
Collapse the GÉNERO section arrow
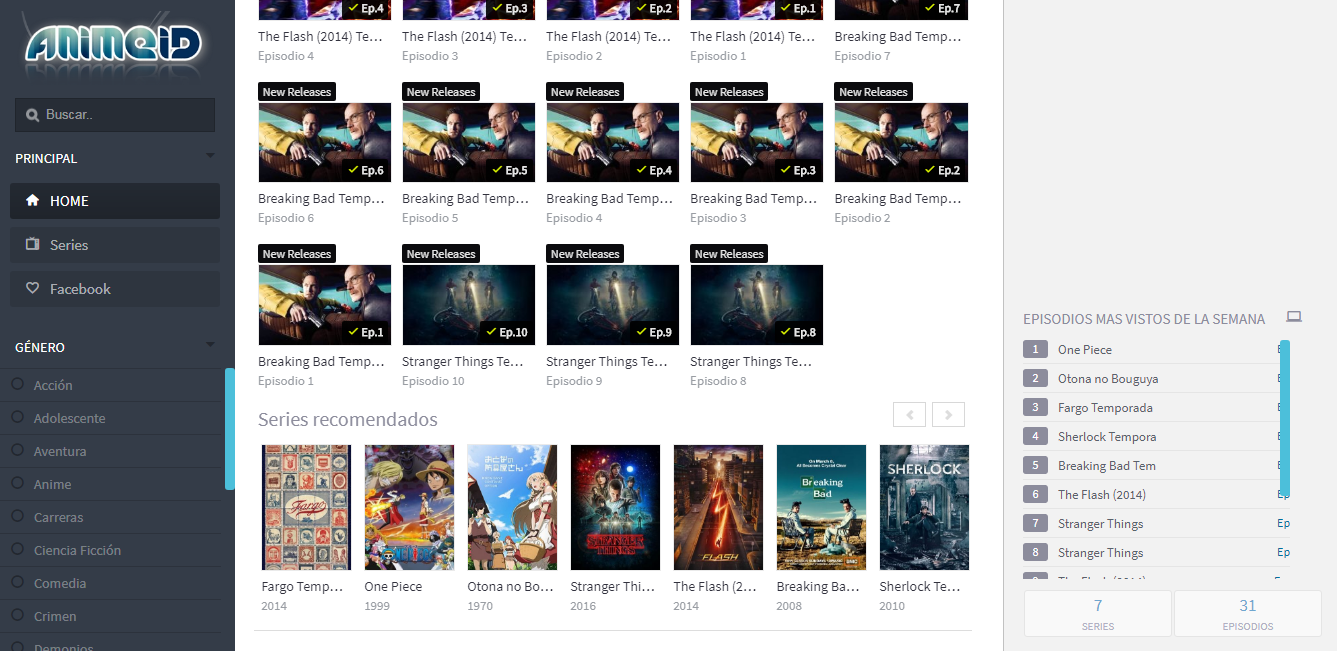(x=210, y=345)
